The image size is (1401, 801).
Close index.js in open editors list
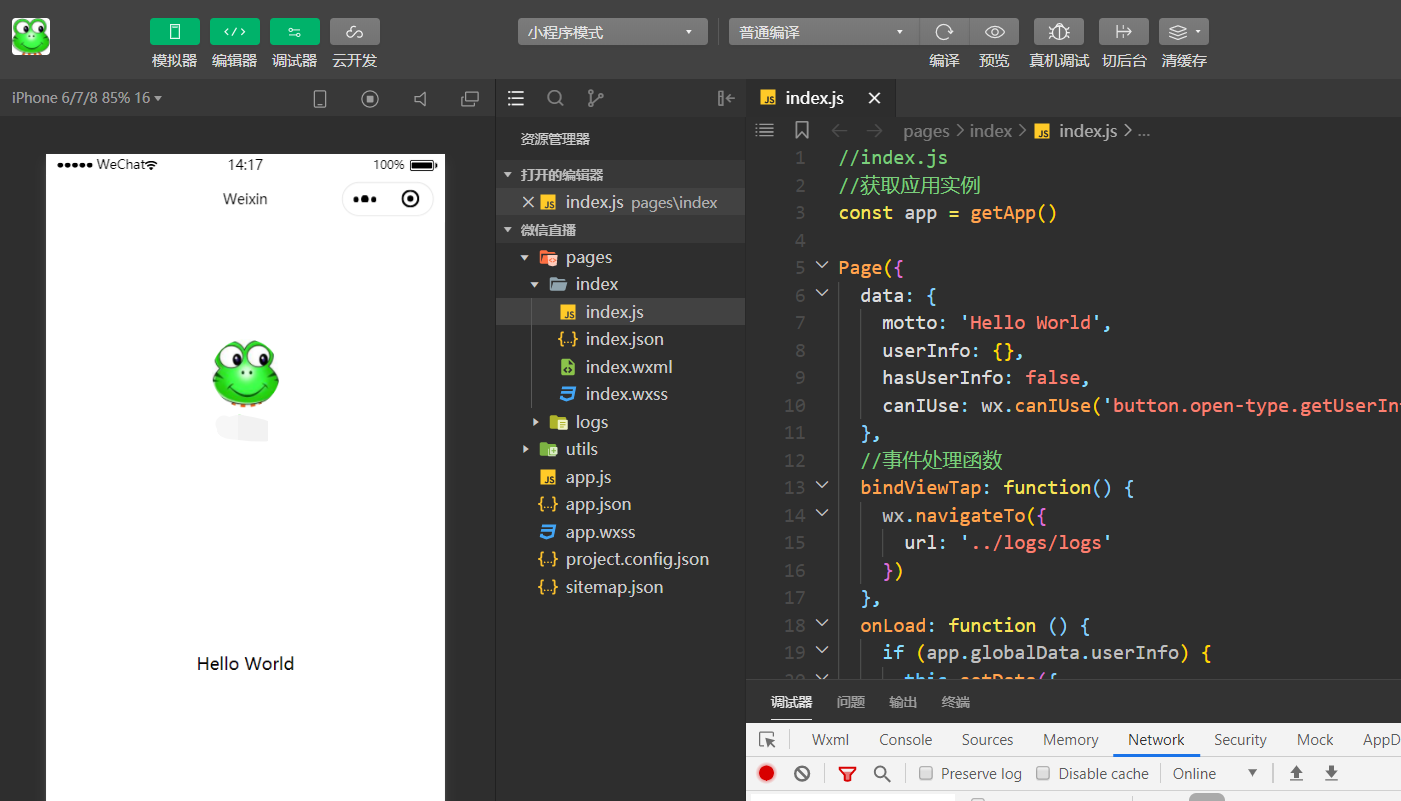click(528, 202)
